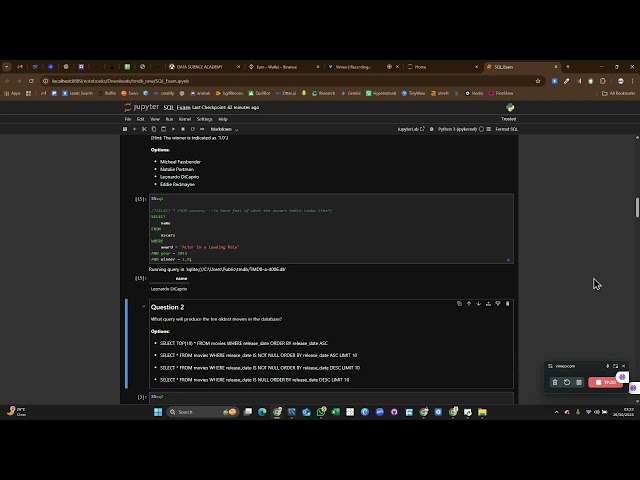Switch to the DATA SCIENCE ACADEMY tab

[x=204, y=67]
